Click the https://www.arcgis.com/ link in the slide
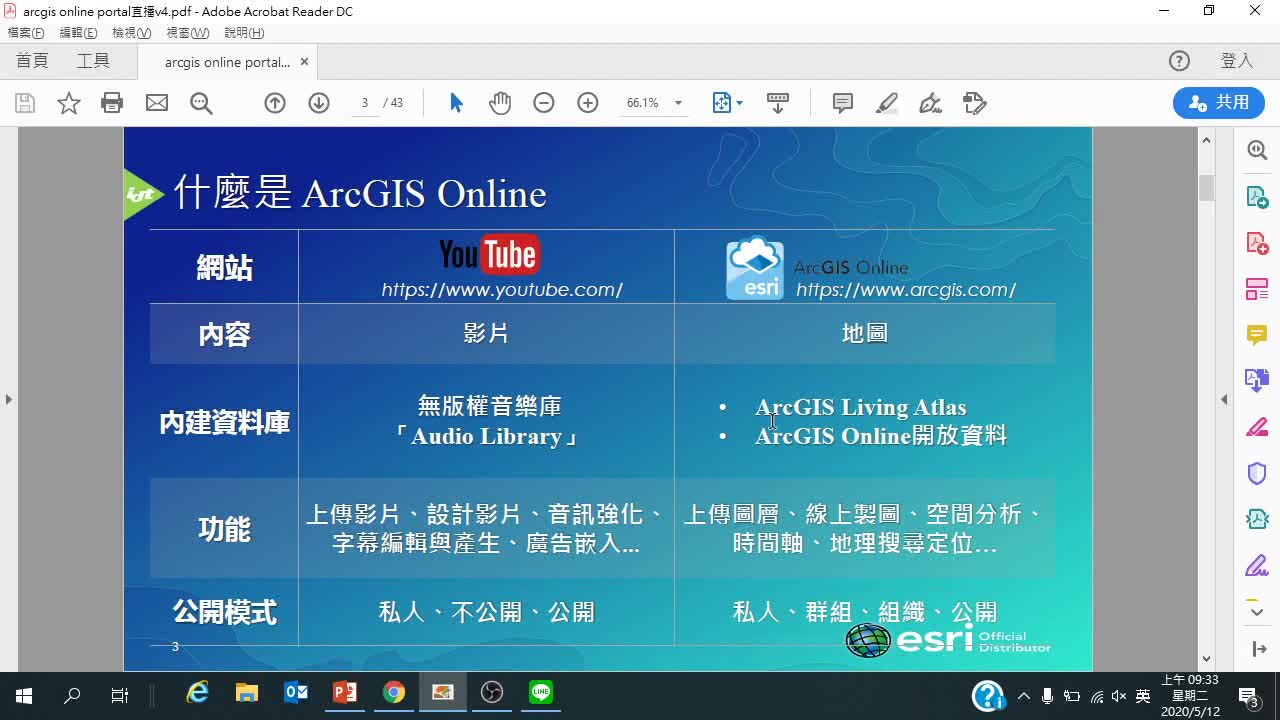This screenshot has width=1280, height=720. [906, 290]
